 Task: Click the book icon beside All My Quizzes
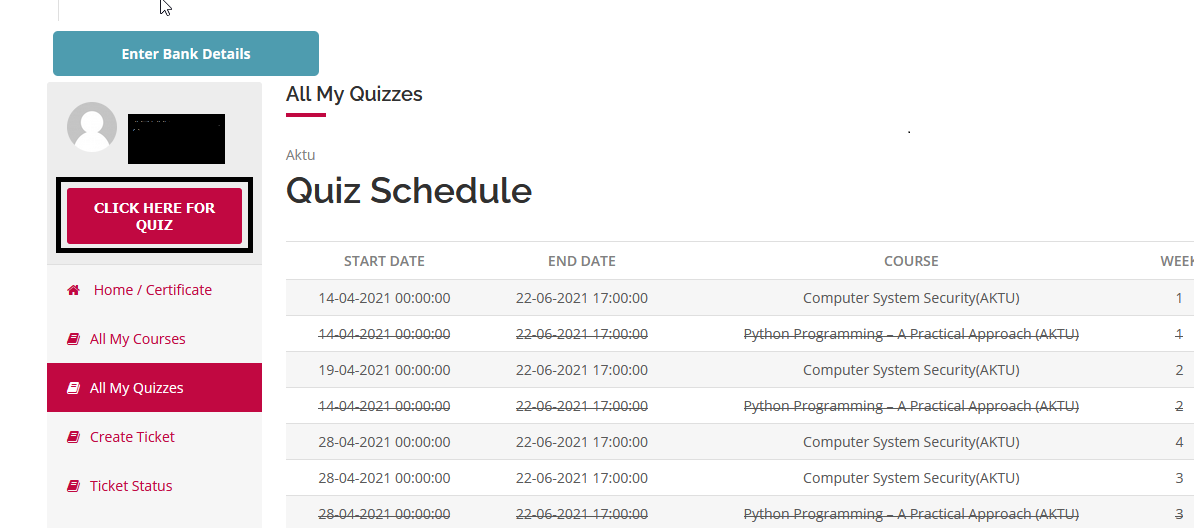coord(73,388)
